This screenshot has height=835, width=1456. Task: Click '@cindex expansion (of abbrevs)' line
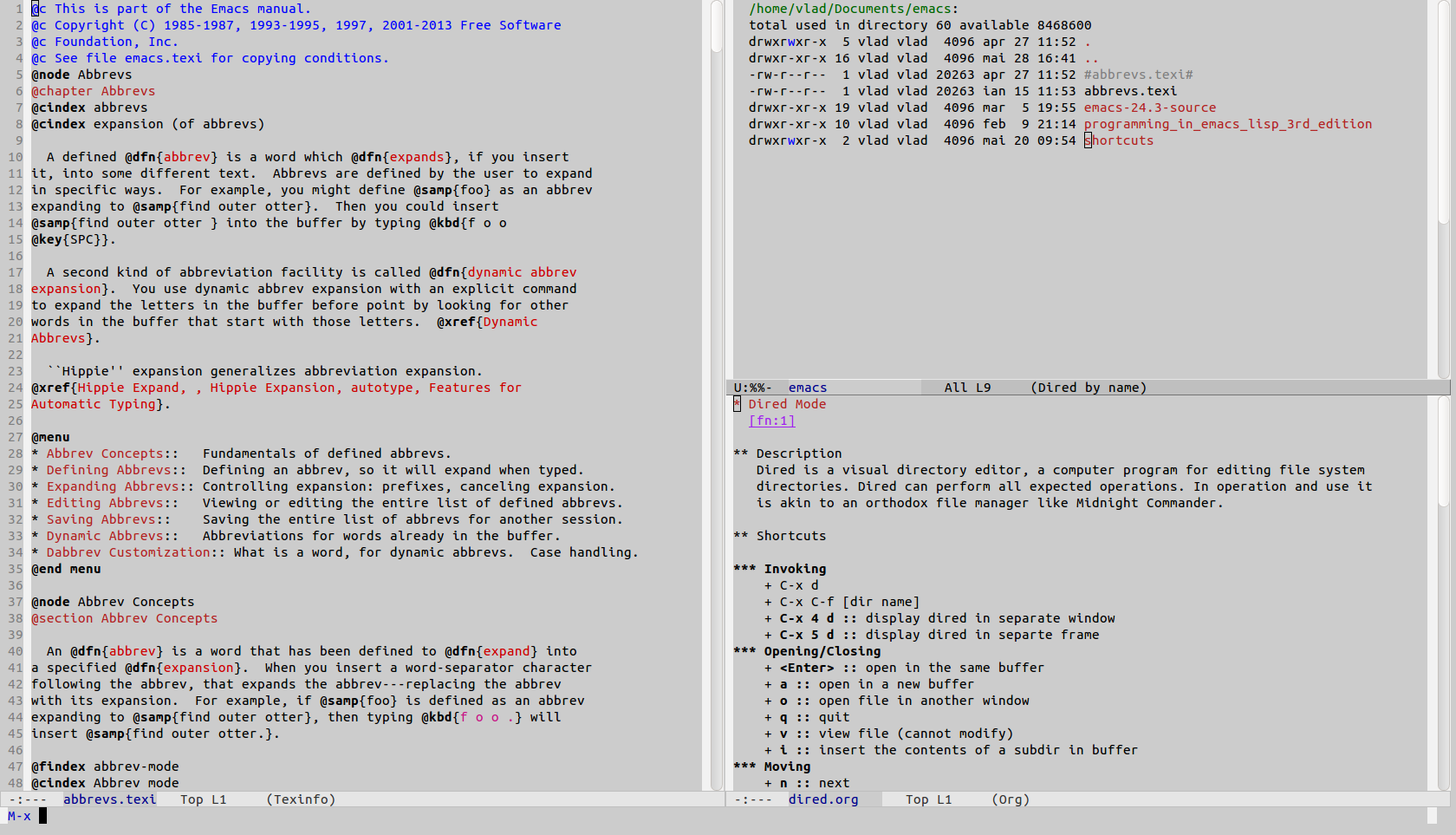(147, 124)
